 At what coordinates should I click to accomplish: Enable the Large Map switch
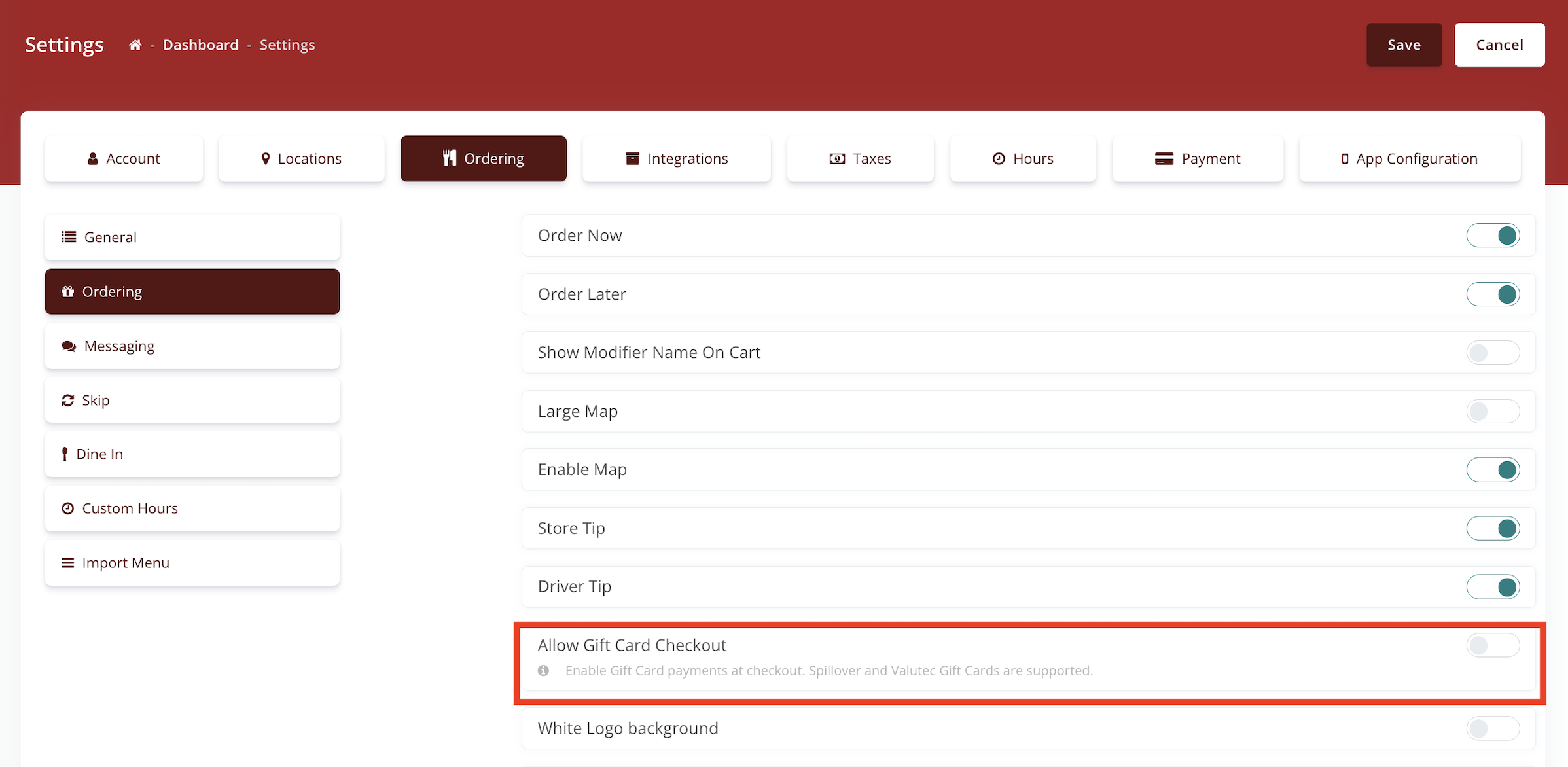pos(1492,412)
